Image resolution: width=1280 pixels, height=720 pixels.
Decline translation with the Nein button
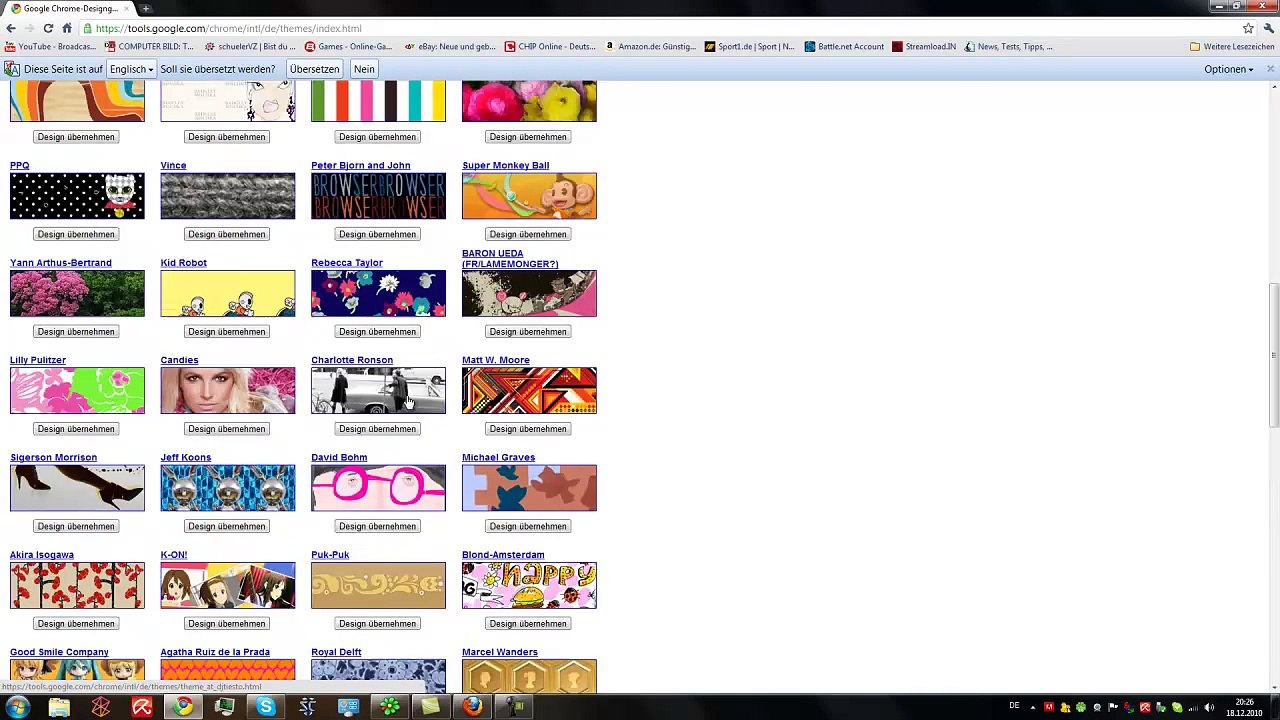click(364, 69)
